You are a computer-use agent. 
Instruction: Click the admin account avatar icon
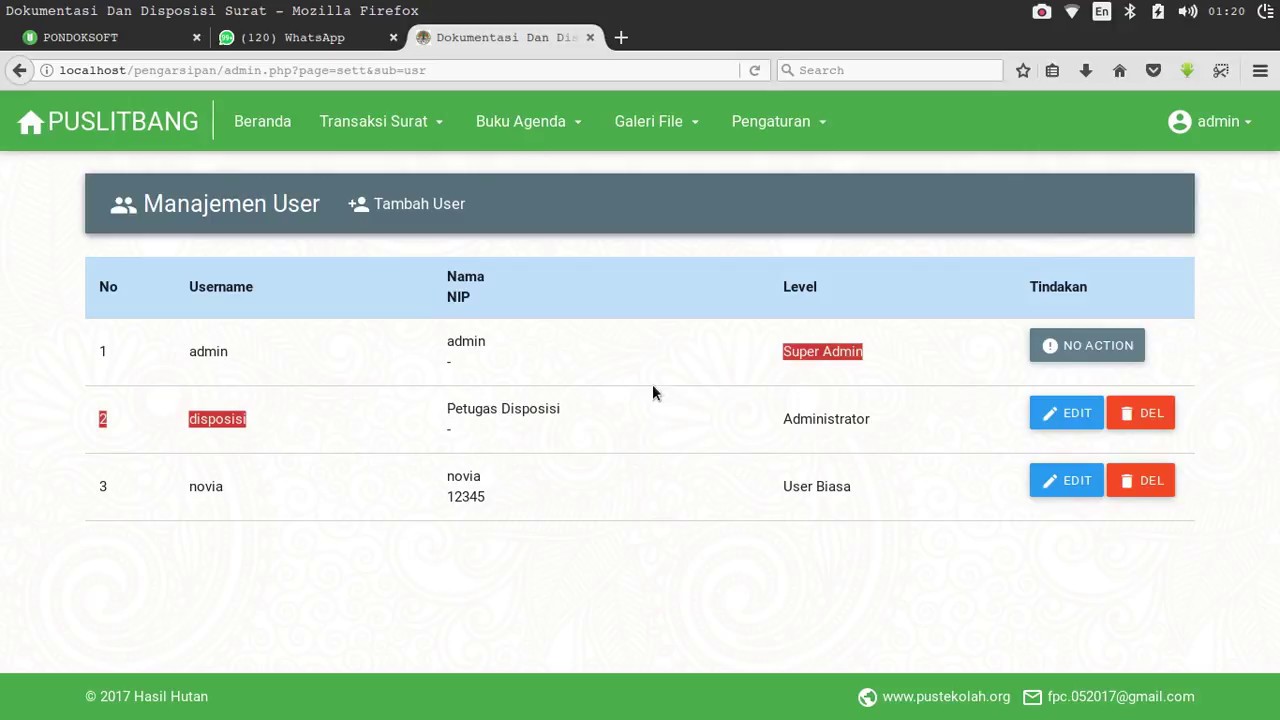pos(1180,122)
